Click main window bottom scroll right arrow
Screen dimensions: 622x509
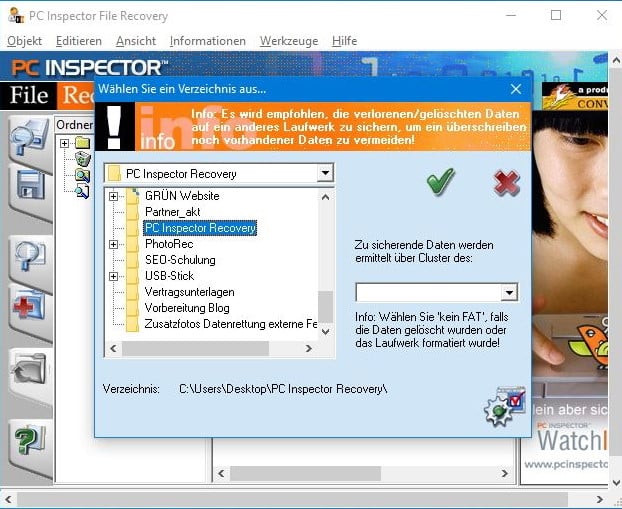click(x=600, y=499)
